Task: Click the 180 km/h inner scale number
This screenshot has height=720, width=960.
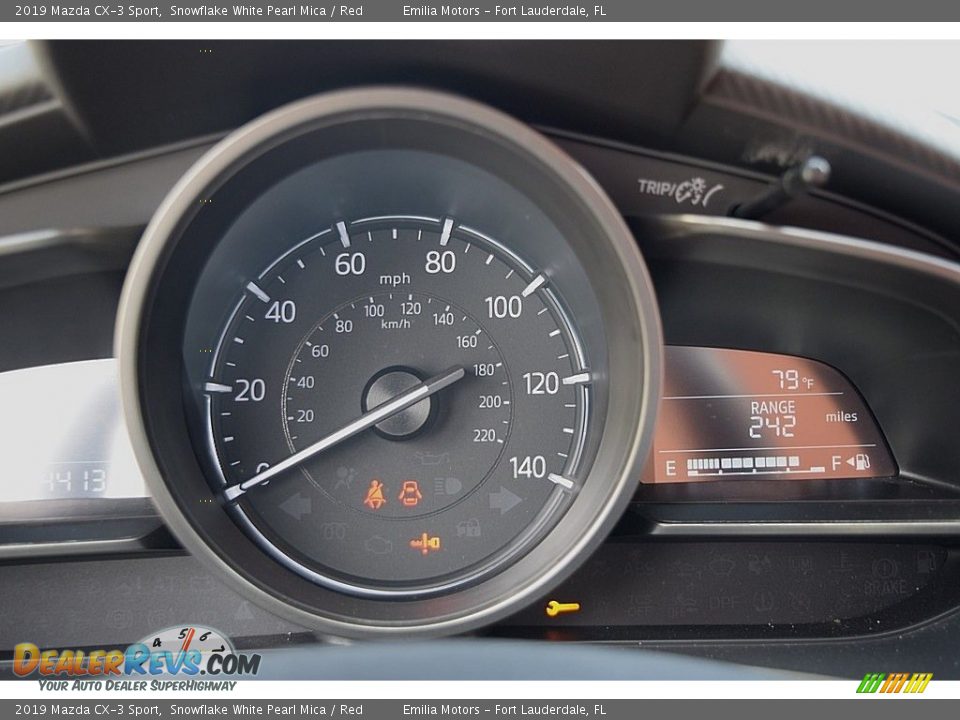Action: tap(484, 370)
